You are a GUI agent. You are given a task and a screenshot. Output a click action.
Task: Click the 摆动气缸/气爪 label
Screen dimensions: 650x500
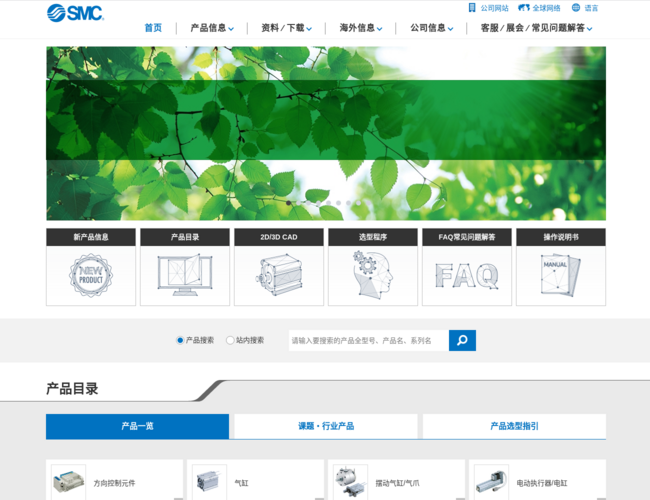[x=397, y=483]
